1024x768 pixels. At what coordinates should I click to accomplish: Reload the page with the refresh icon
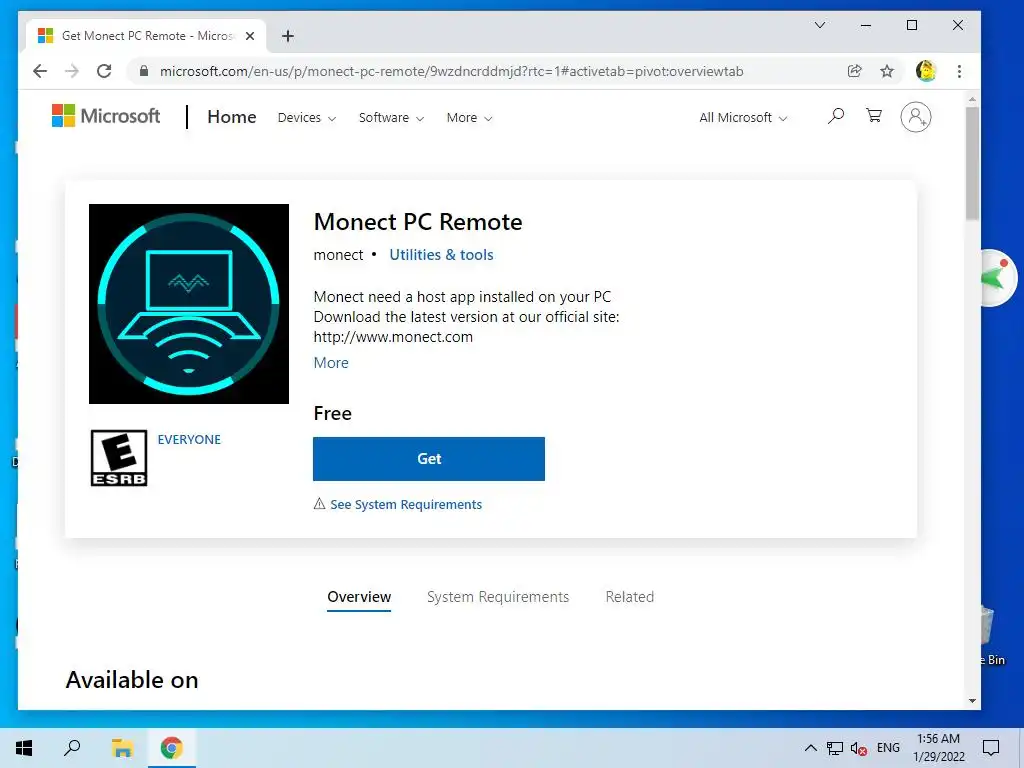(104, 71)
